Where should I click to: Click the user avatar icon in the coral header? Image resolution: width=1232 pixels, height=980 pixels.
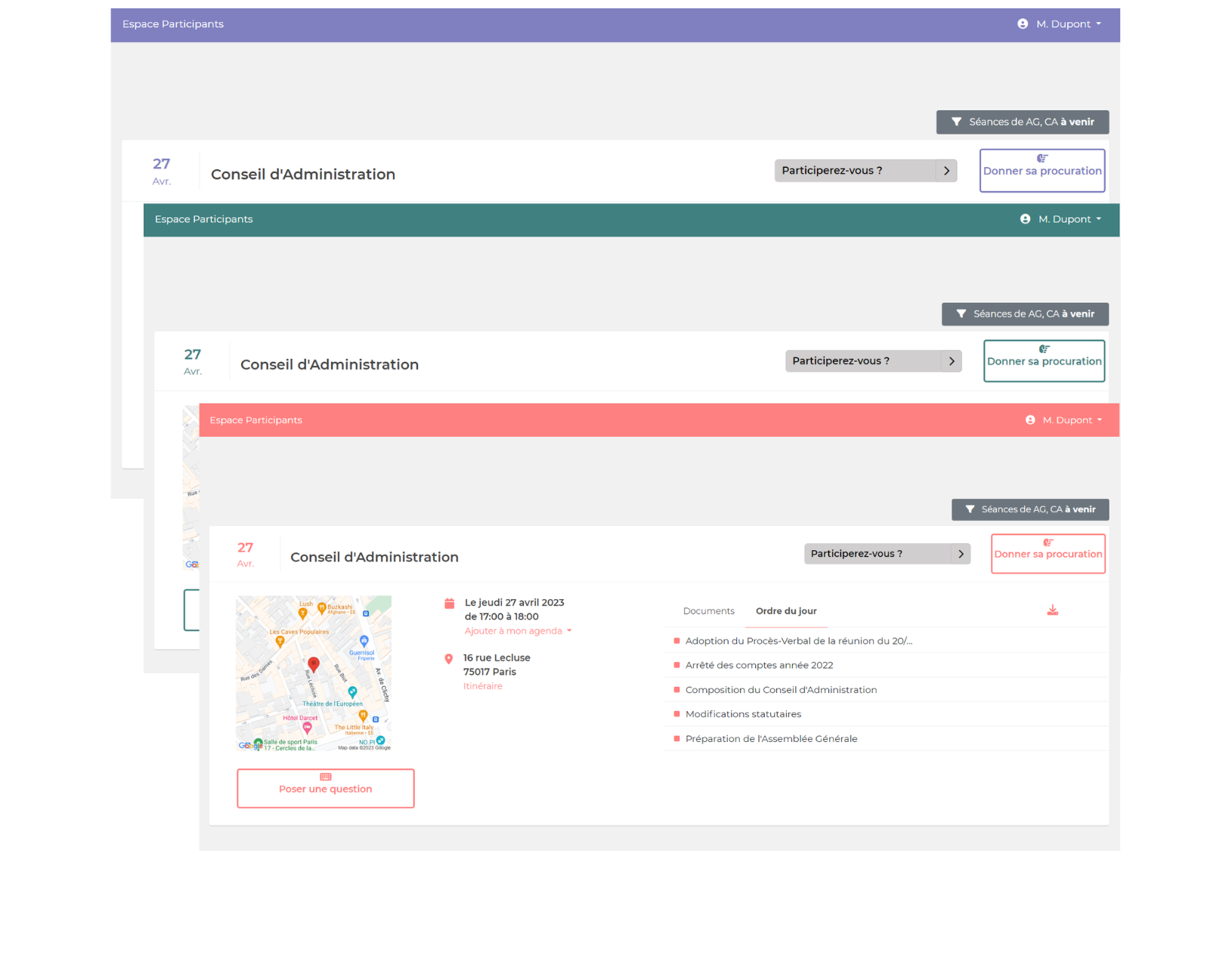coord(1030,420)
